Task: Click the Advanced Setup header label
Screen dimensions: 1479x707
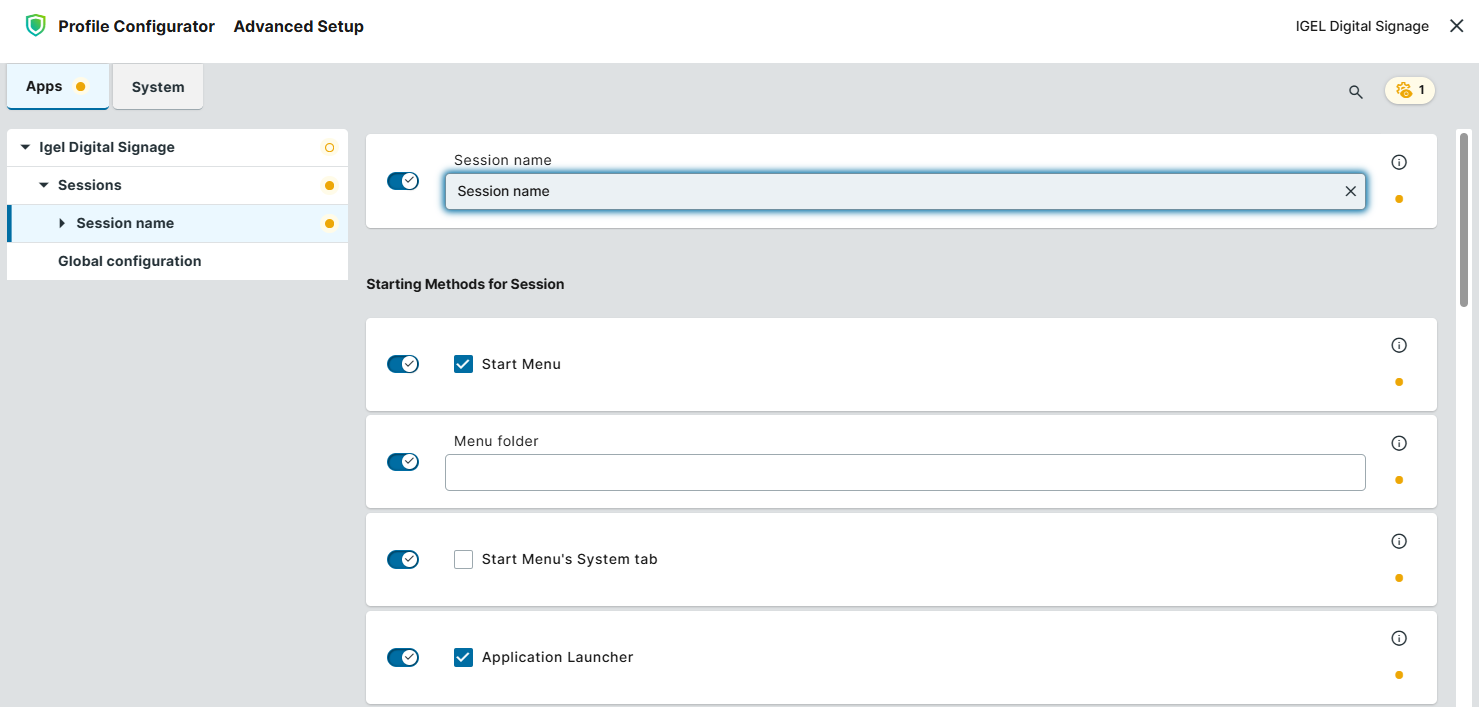Action: [x=299, y=27]
